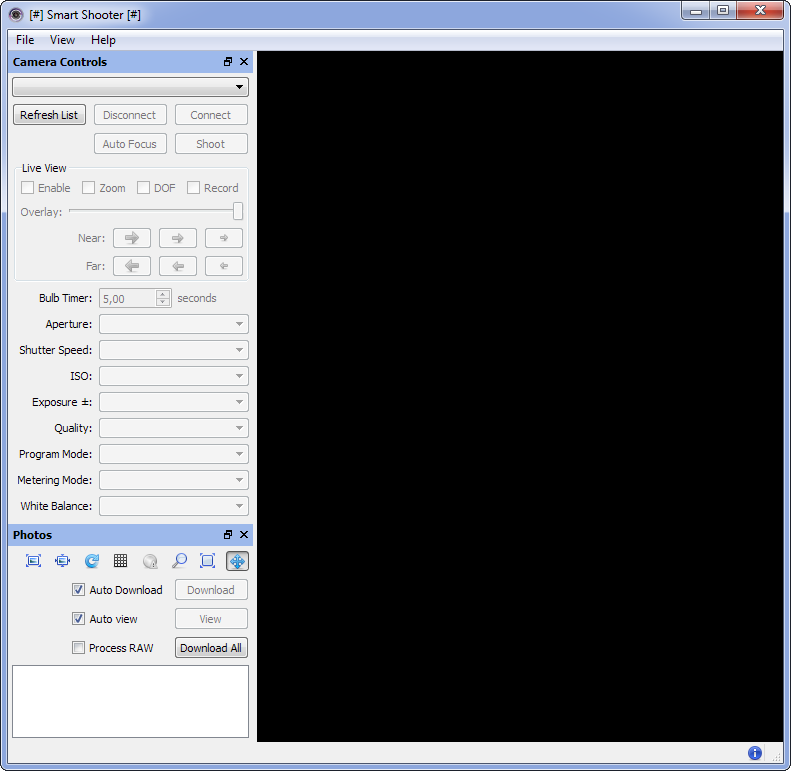The image size is (791, 771).
Task: Increase Bulb Timer with up stepper arrow
Action: [162, 294]
